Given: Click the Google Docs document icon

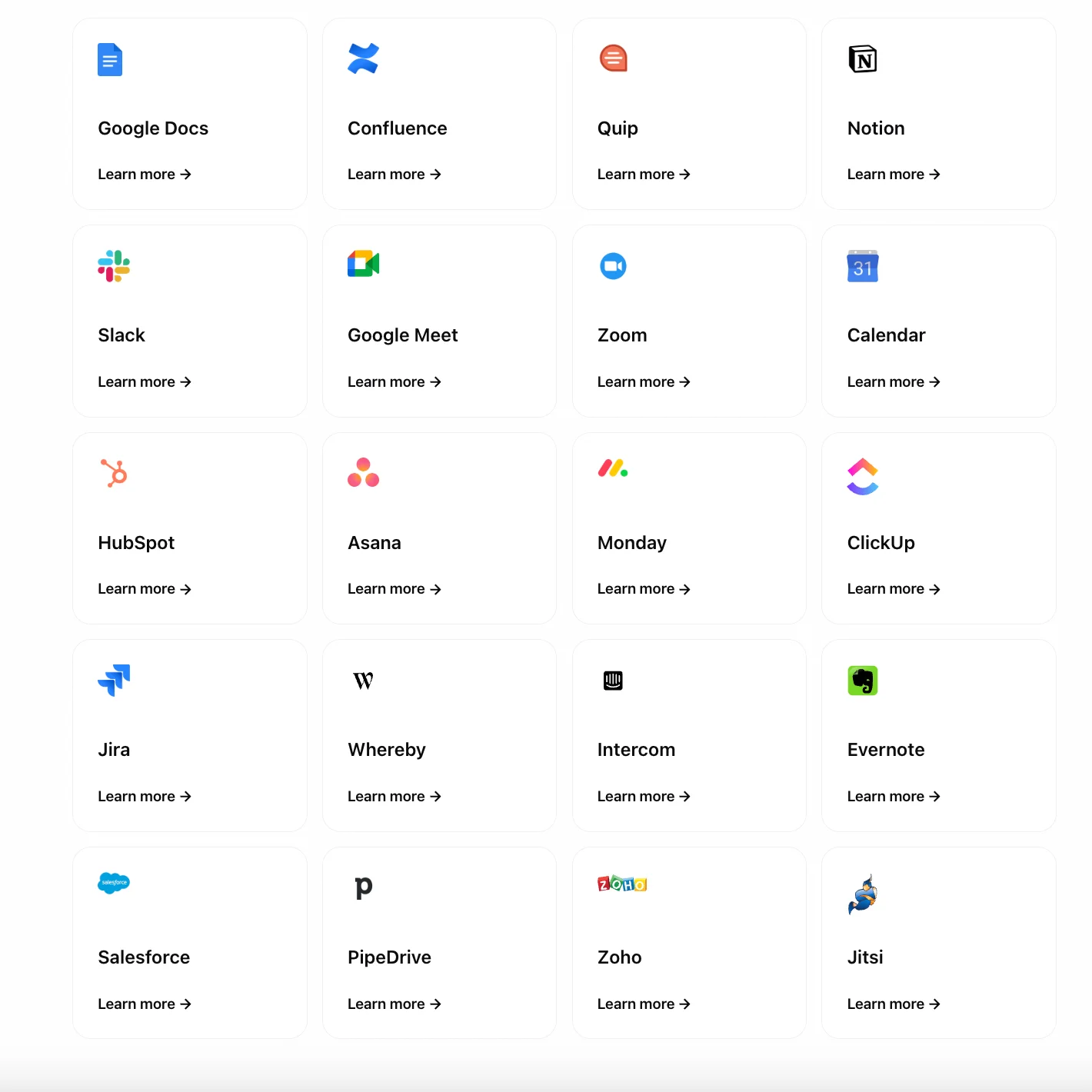Looking at the screenshot, I should [x=110, y=59].
